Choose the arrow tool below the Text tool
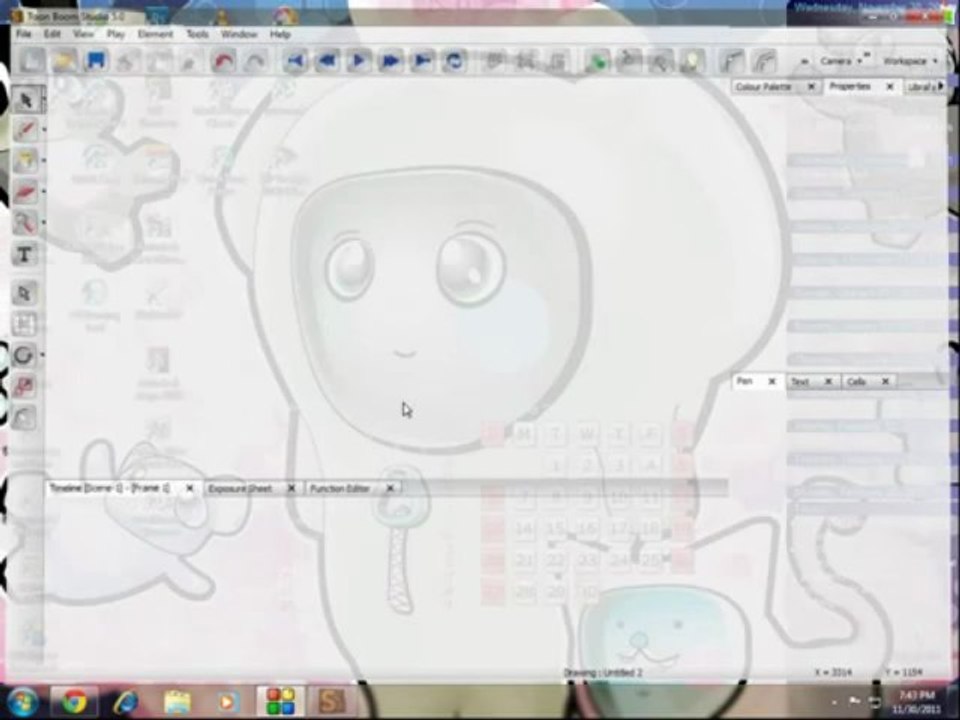Viewport: 960px width, 720px height. point(25,293)
